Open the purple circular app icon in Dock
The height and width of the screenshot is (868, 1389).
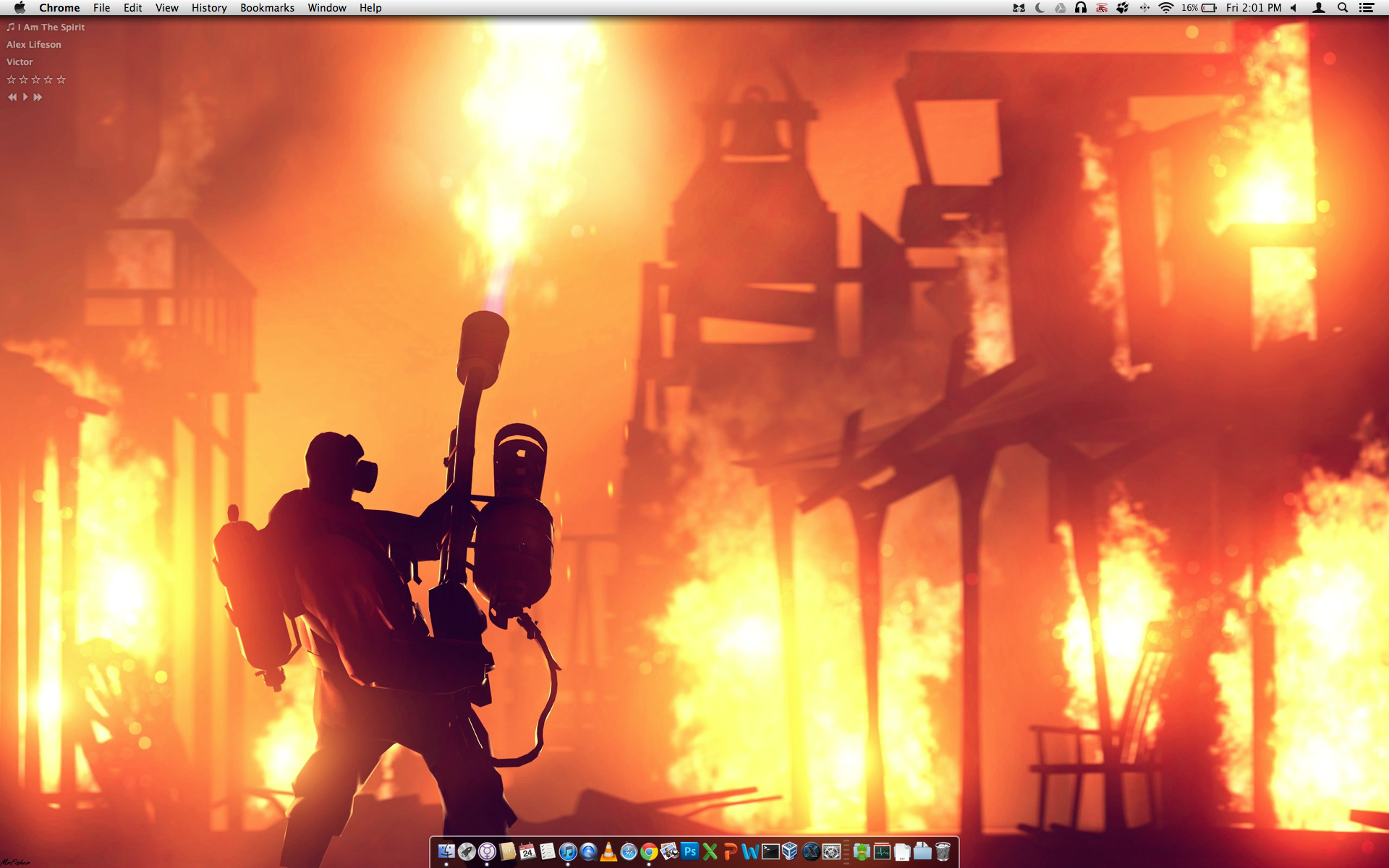click(487, 852)
